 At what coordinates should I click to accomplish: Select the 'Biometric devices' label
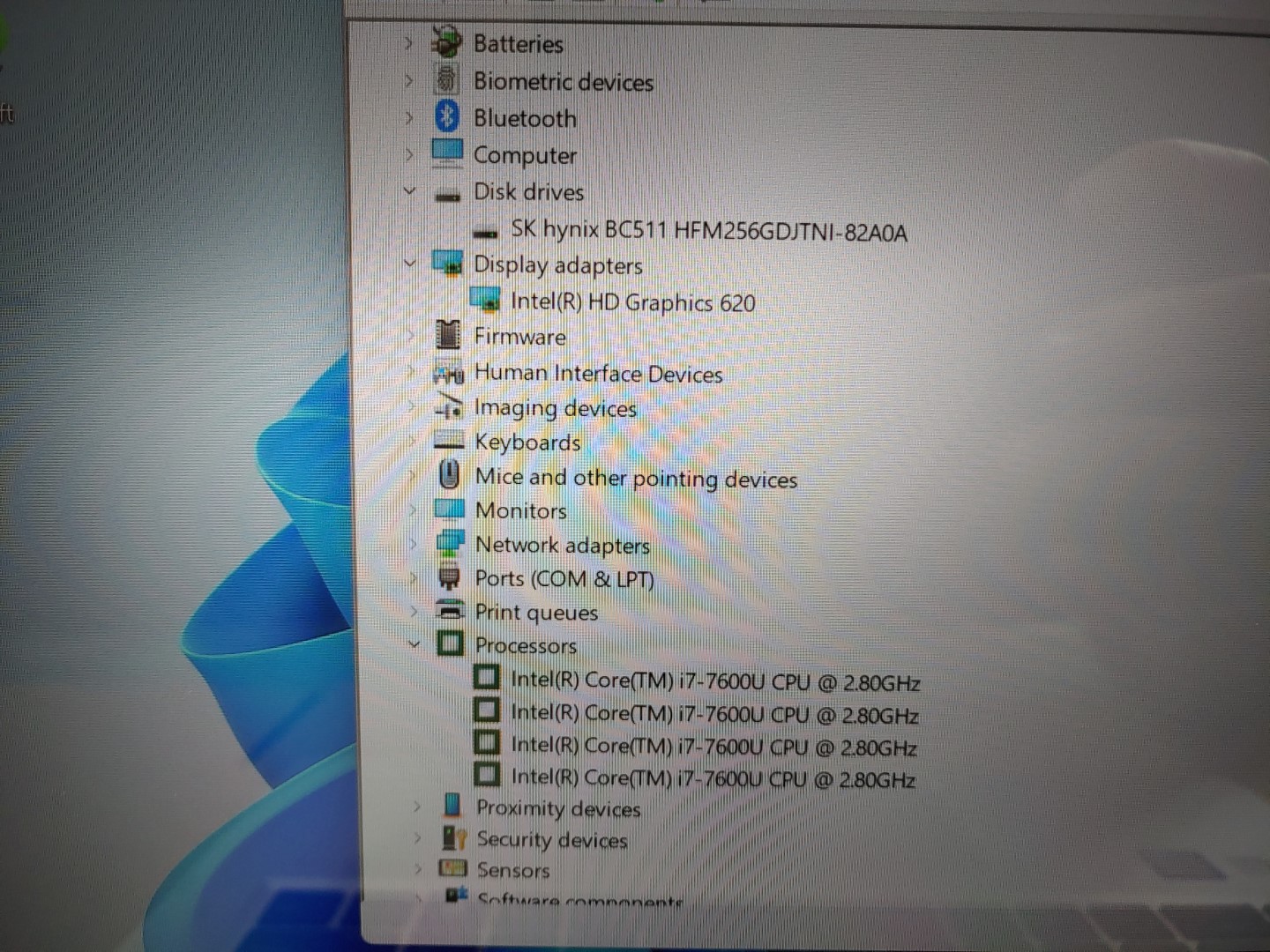coord(564,81)
